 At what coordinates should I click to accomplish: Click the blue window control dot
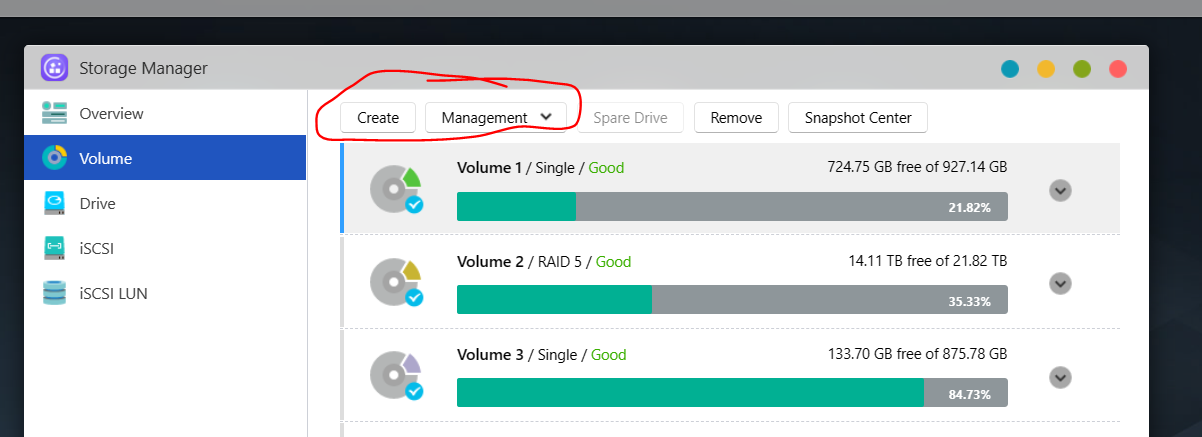[1010, 69]
